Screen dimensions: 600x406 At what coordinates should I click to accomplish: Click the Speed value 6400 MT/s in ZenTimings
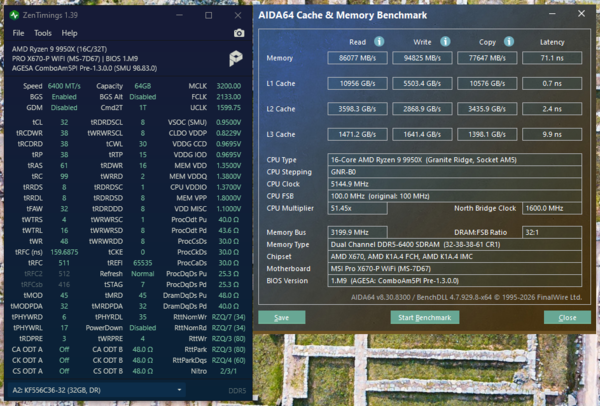pos(64,86)
